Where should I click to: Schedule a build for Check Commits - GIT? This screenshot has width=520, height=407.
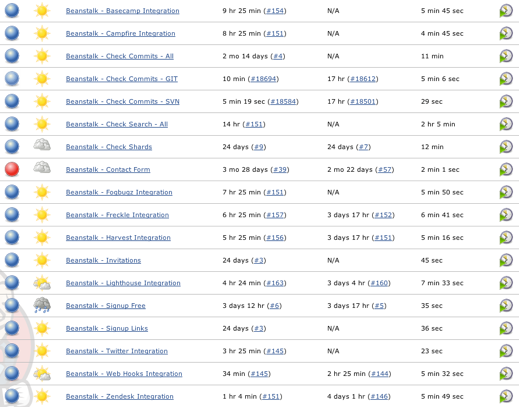coord(506,79)
